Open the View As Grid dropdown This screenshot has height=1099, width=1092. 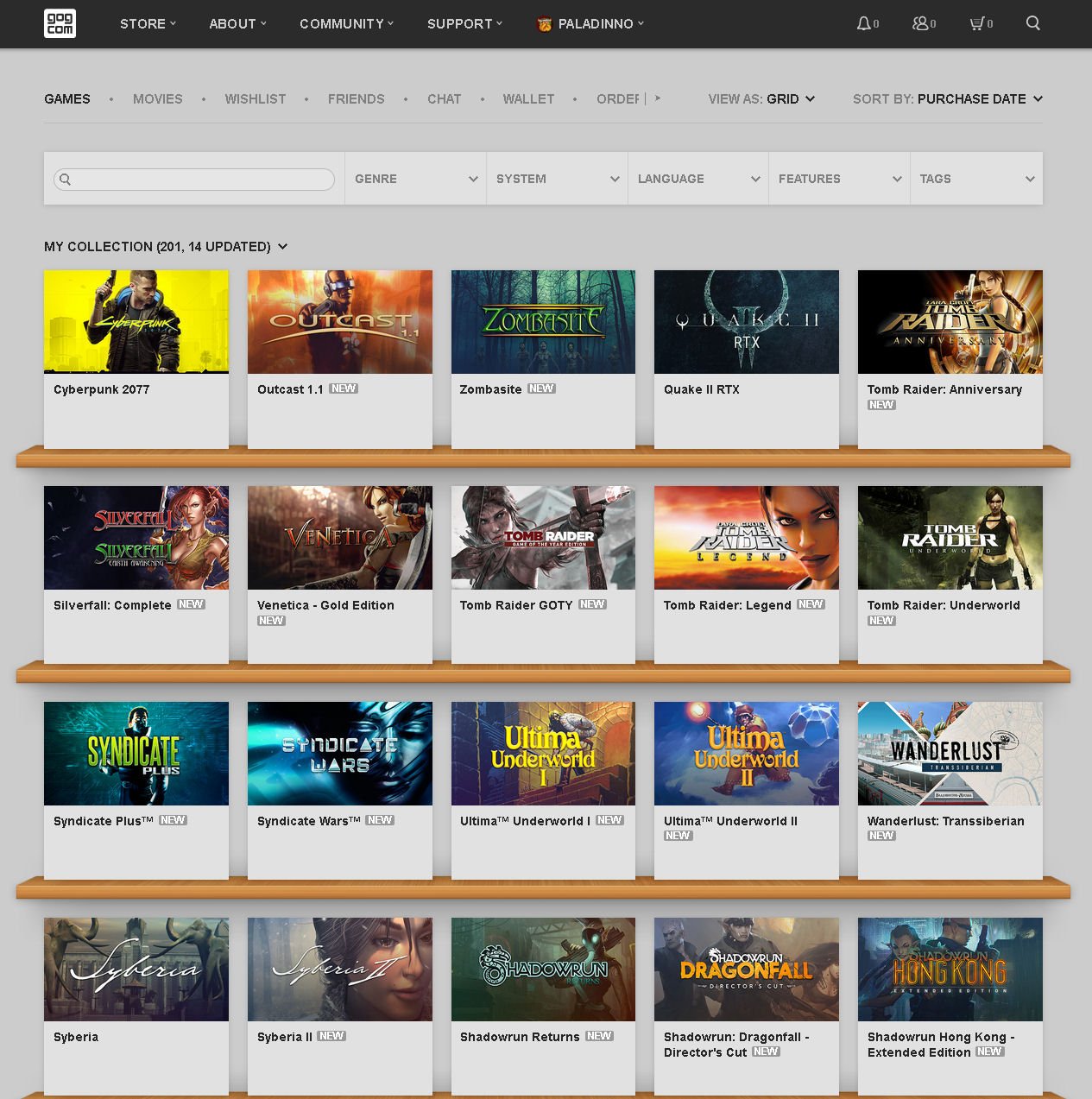[x=761, y=99]
